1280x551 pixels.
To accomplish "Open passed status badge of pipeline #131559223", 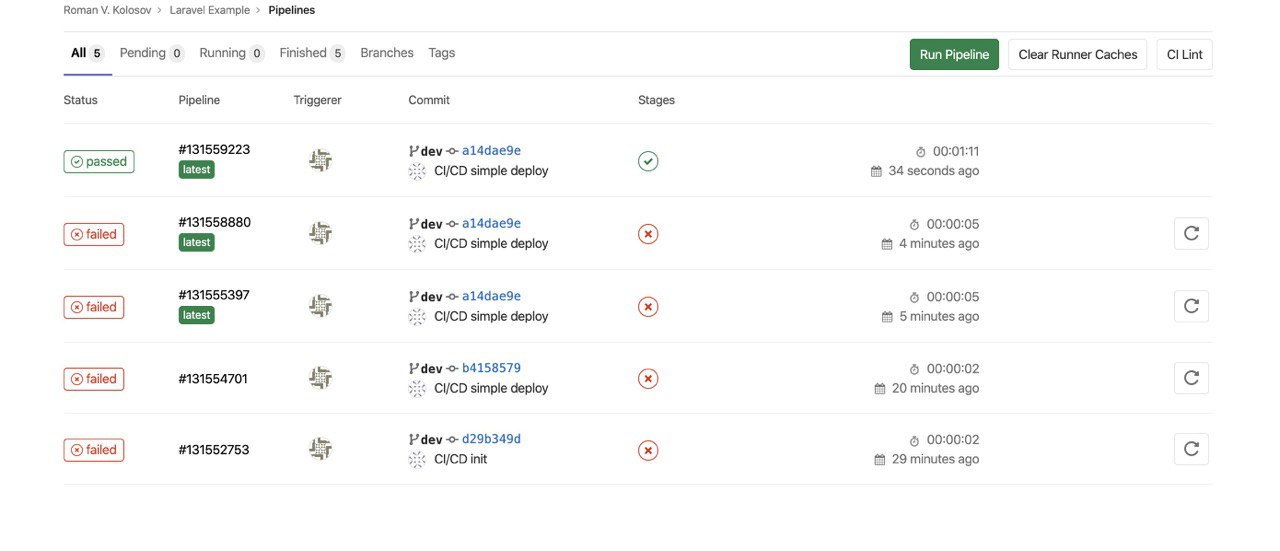I will (x=99, y=161).
